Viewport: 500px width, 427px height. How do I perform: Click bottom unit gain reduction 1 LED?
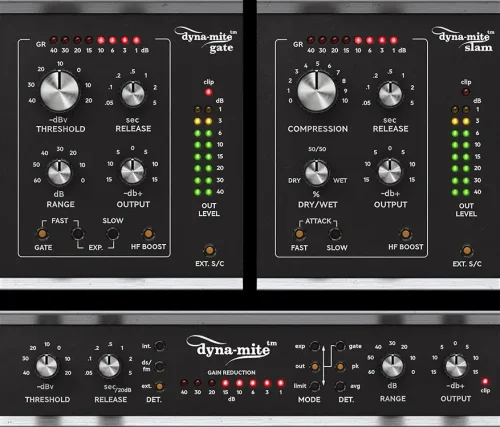tap(281, 383)
